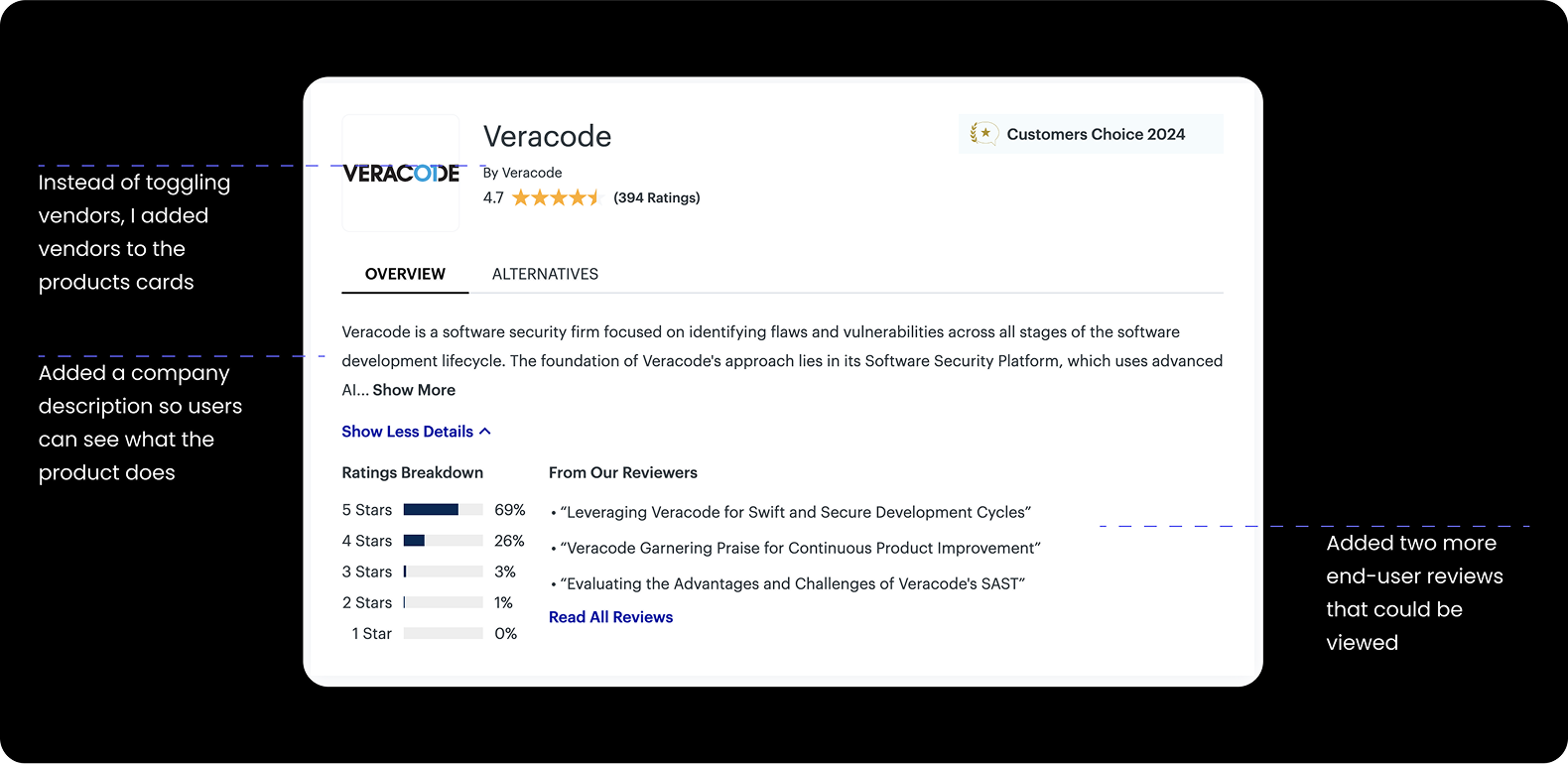1568x764 pixels.
Task: Click the 4 Stars rating bar
Action: 443,541
